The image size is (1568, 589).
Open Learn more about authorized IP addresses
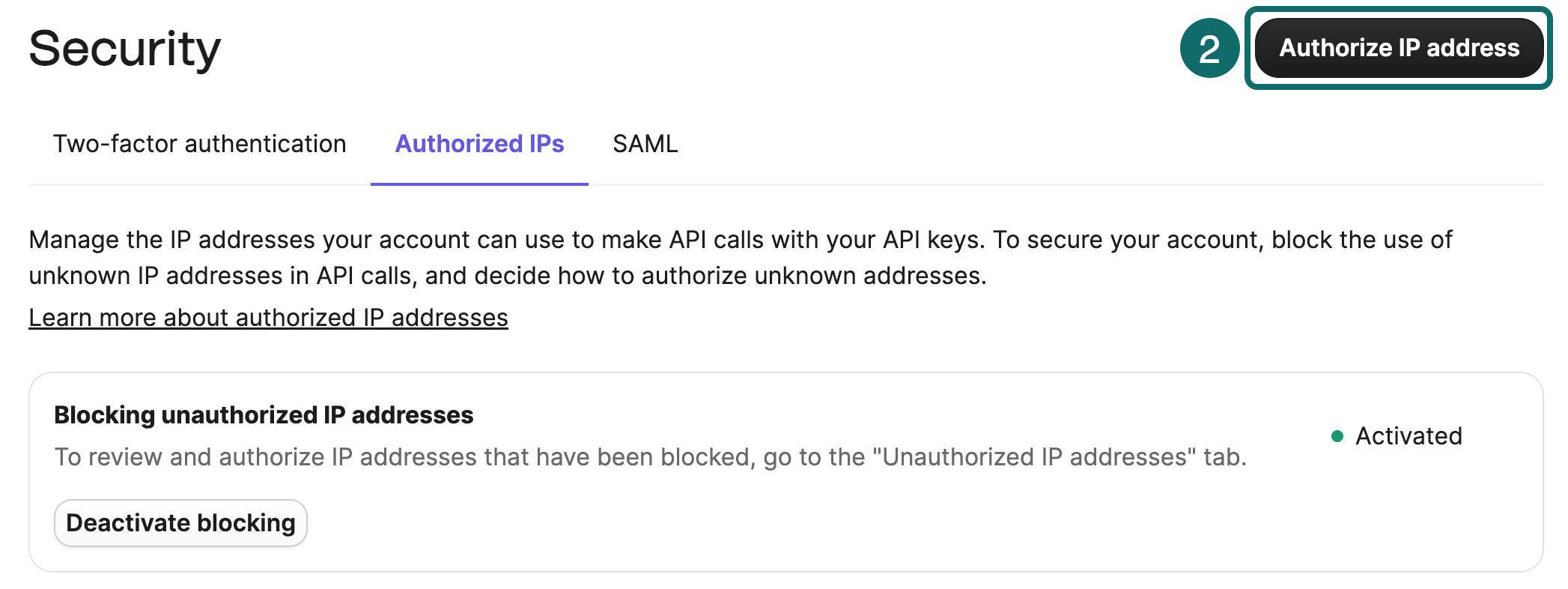(268, 317)
